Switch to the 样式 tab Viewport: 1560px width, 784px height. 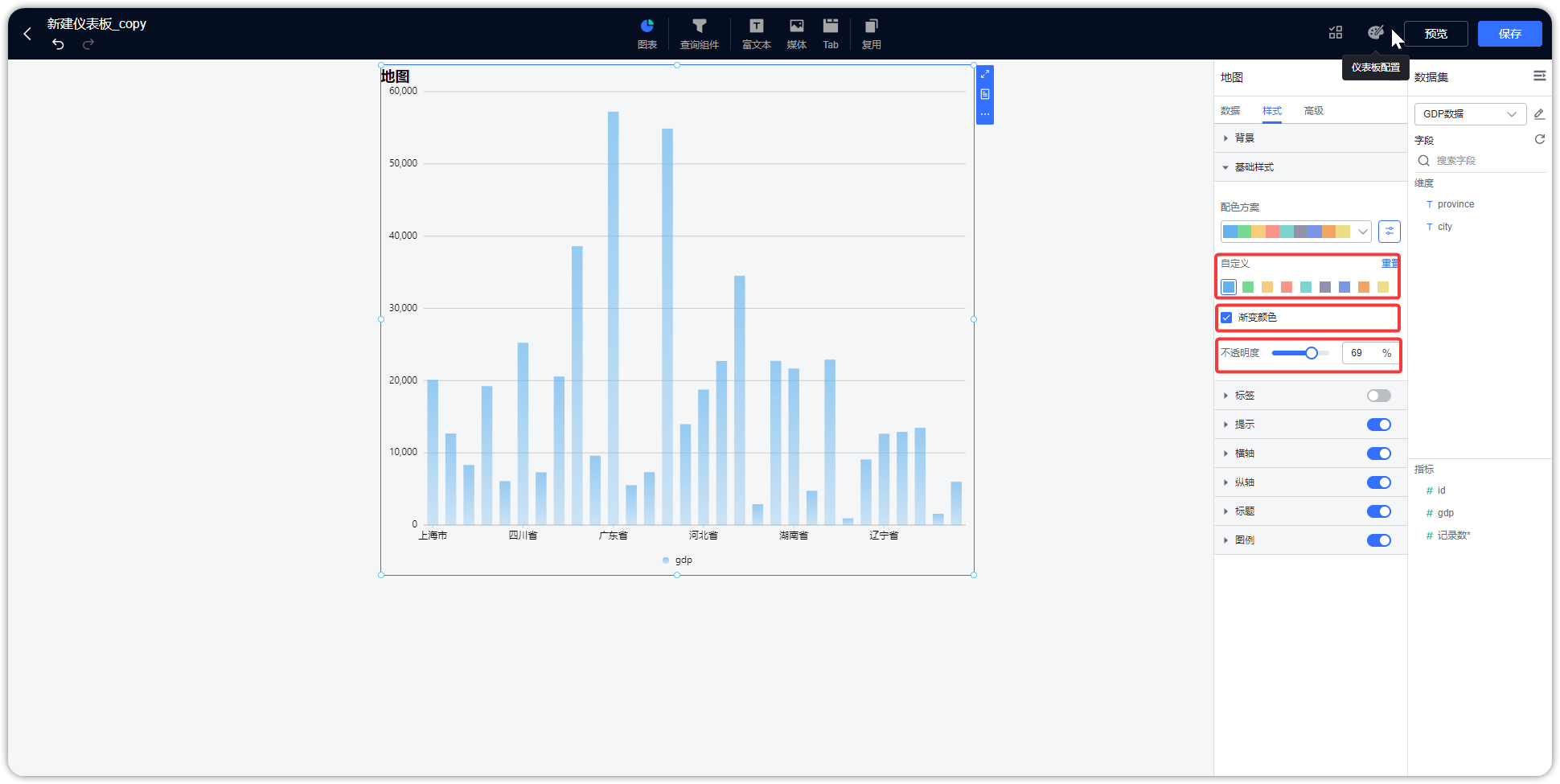coord(1272,111)
